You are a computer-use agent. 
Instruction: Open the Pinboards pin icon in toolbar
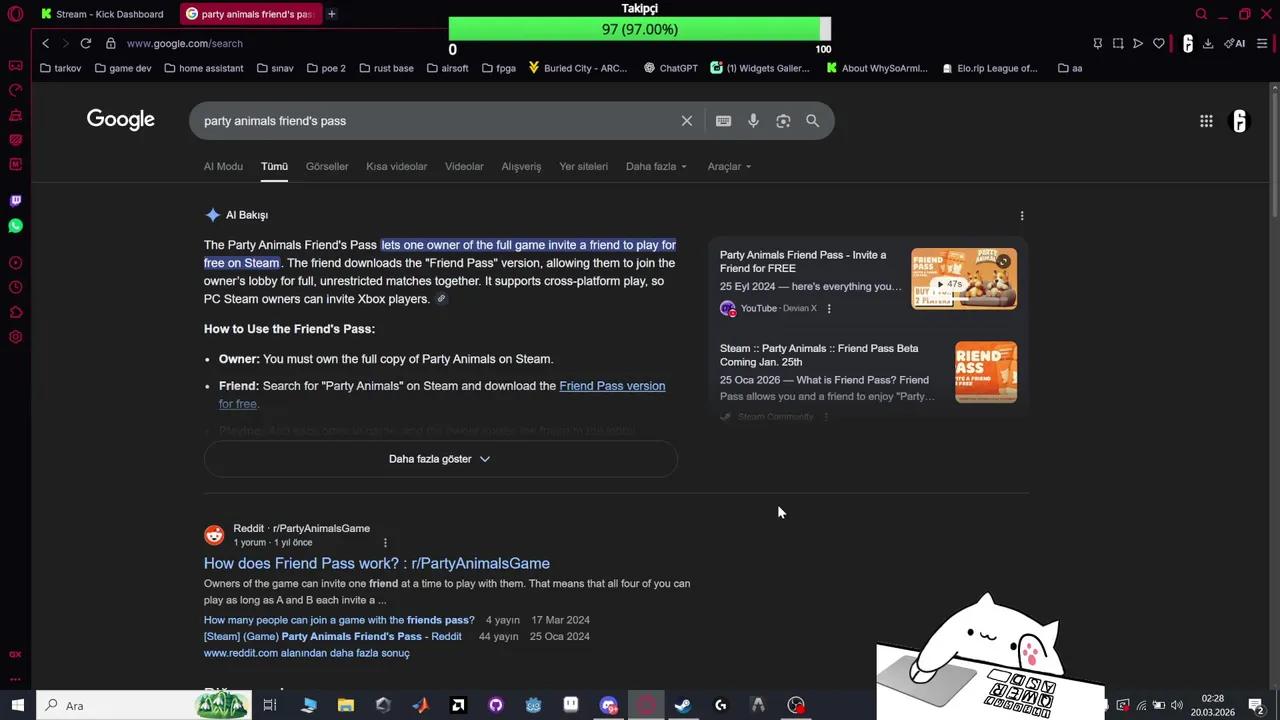pos(1098,43)
